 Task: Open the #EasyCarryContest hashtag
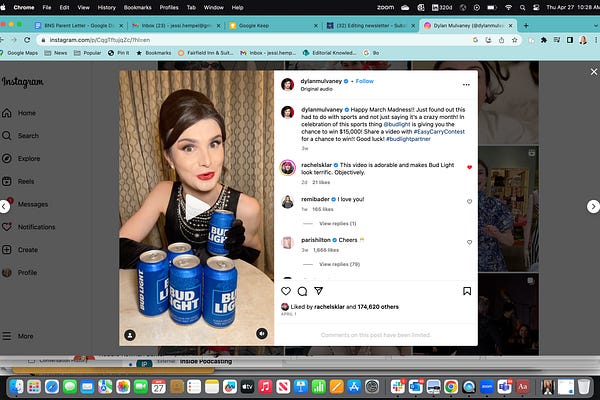[439, 132]
